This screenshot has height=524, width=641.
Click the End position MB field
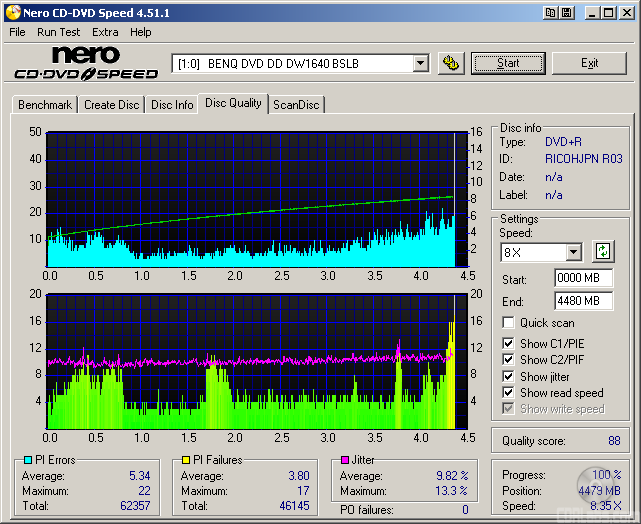click(x=583, y=301)
